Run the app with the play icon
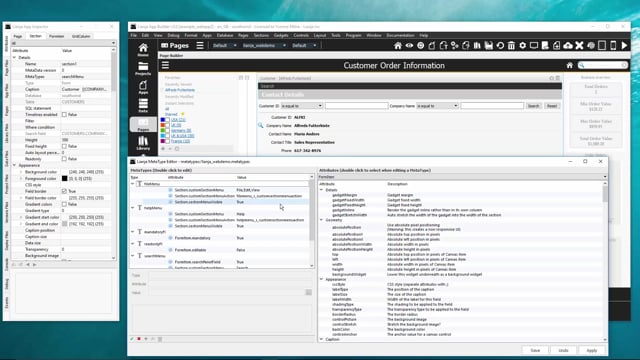Image resolution: width=640 pixels, height=360 pixels. point(624,45)
